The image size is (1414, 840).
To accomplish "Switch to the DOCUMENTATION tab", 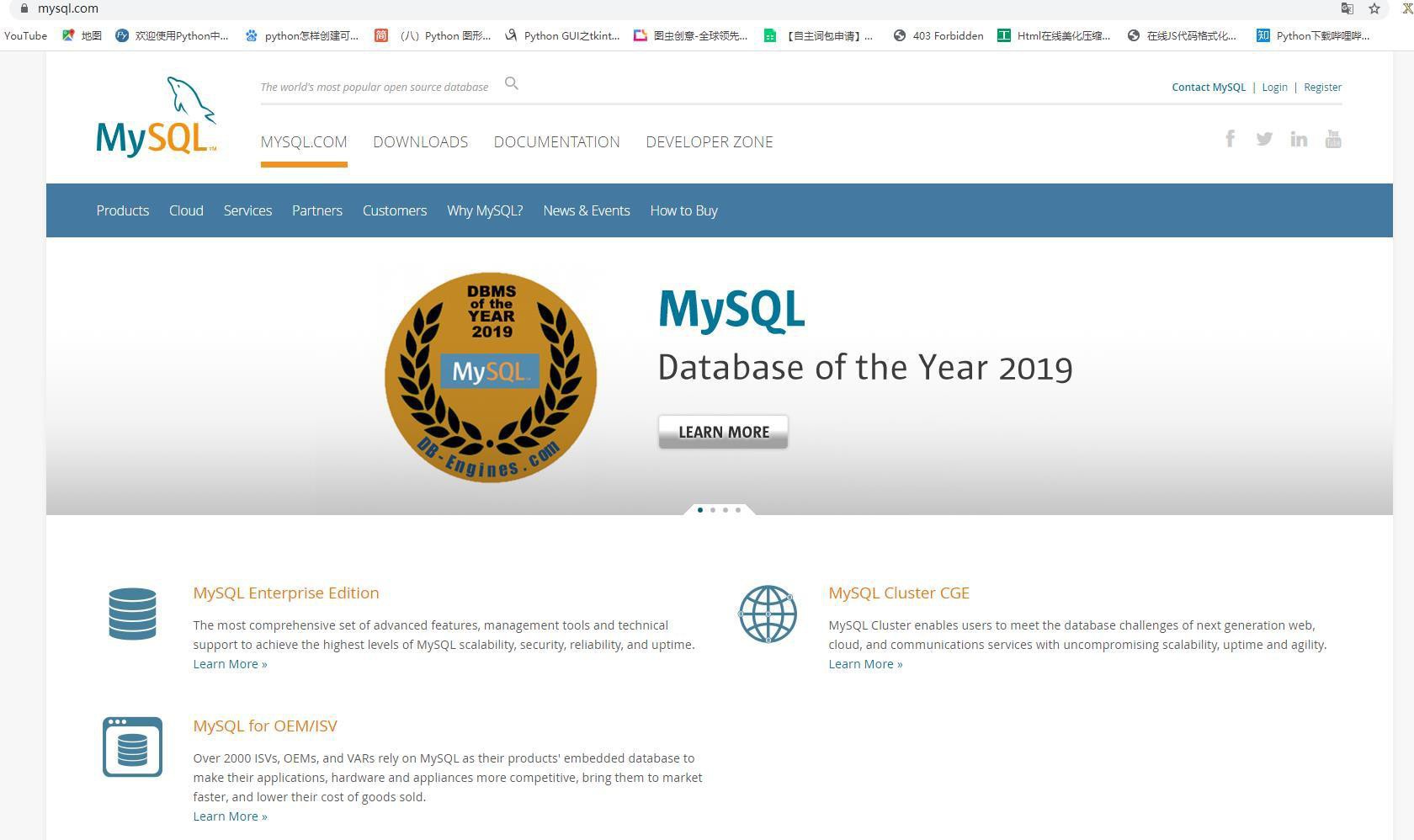I will pyautogui.click(x=556, y=141).
